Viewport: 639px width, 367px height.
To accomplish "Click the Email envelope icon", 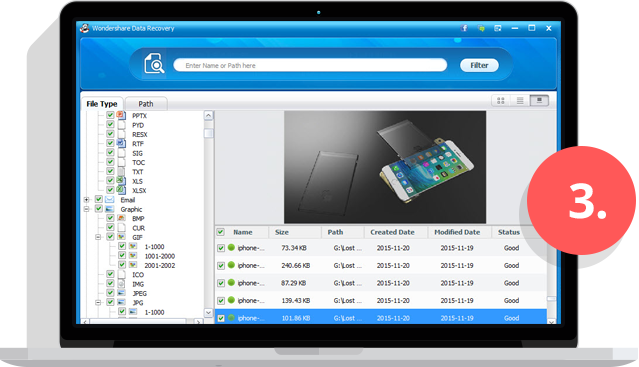I will (x=110, y=200).
